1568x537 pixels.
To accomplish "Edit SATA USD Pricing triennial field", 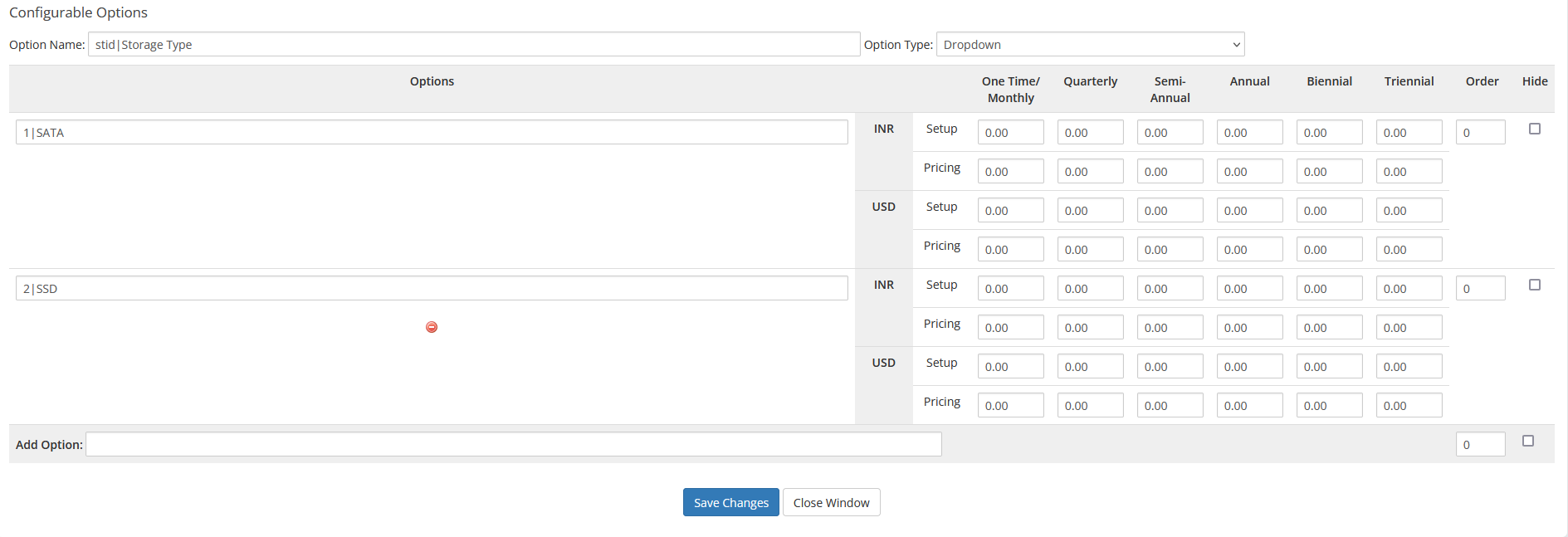I will click(x=1409, y=249).
